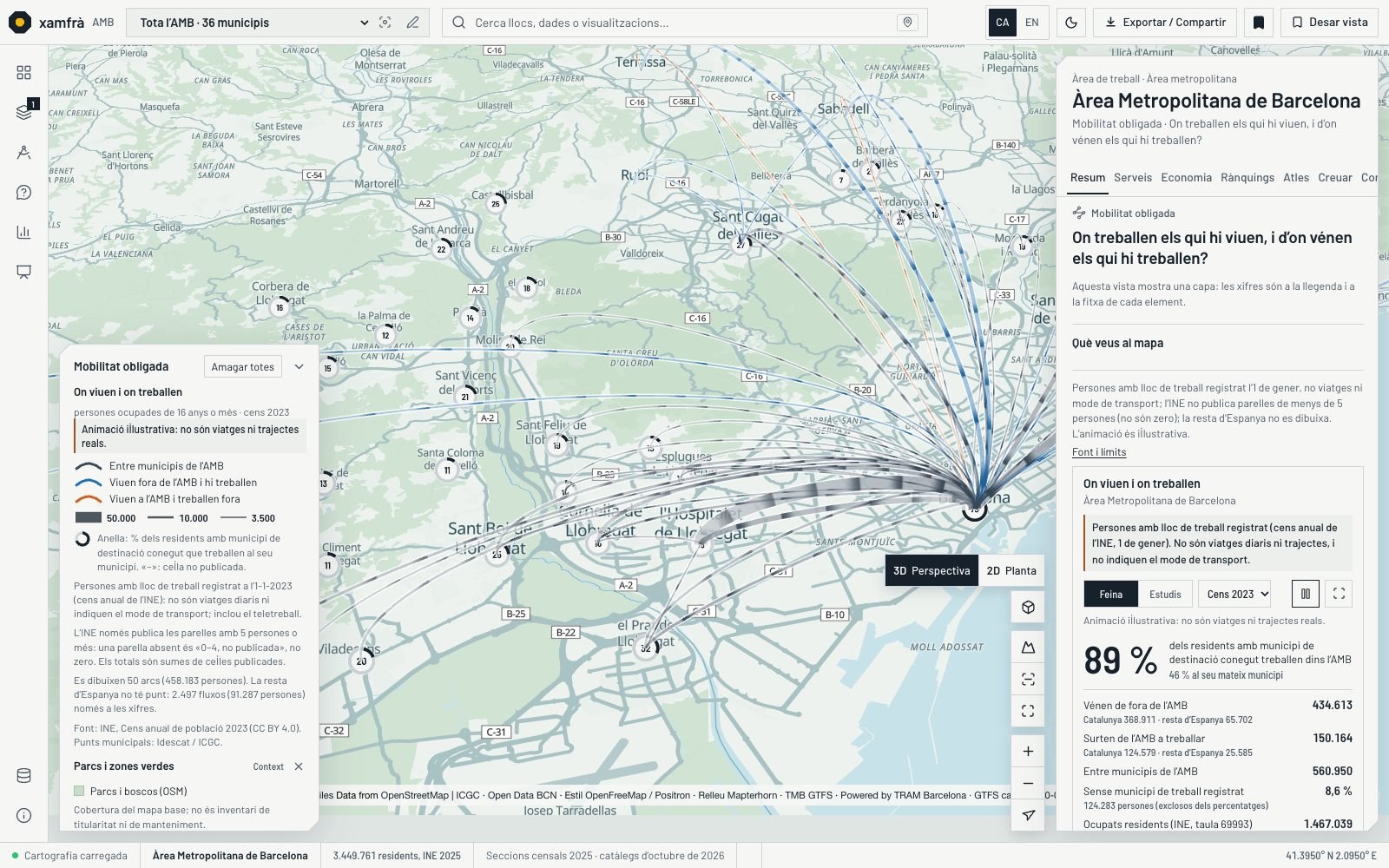Switch language to EN
This screenshot has height=868, width=1389.
[1031, 23]
